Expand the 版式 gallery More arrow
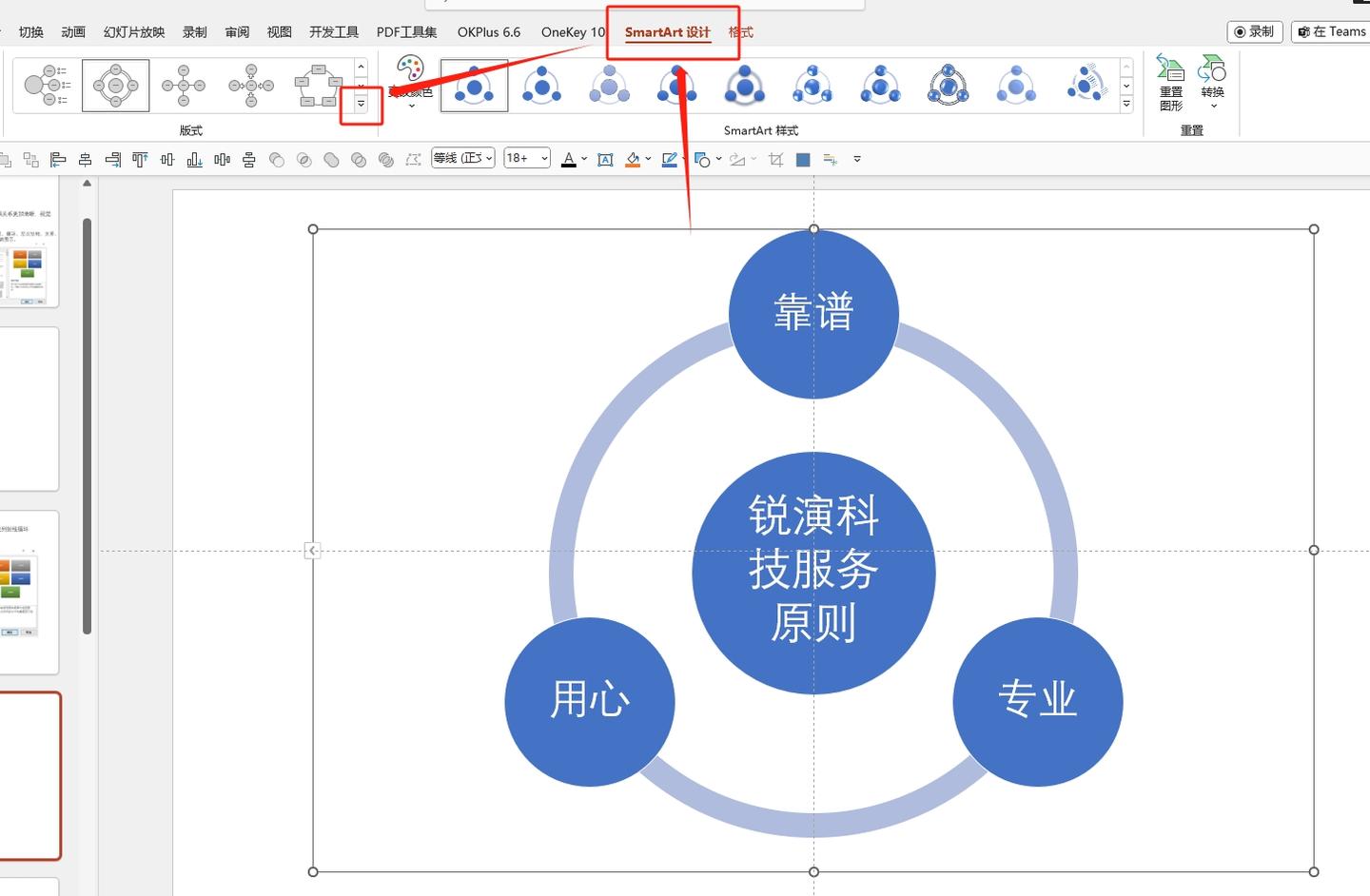The height and width of the screenshot is (896, 1370). [361, 105]
